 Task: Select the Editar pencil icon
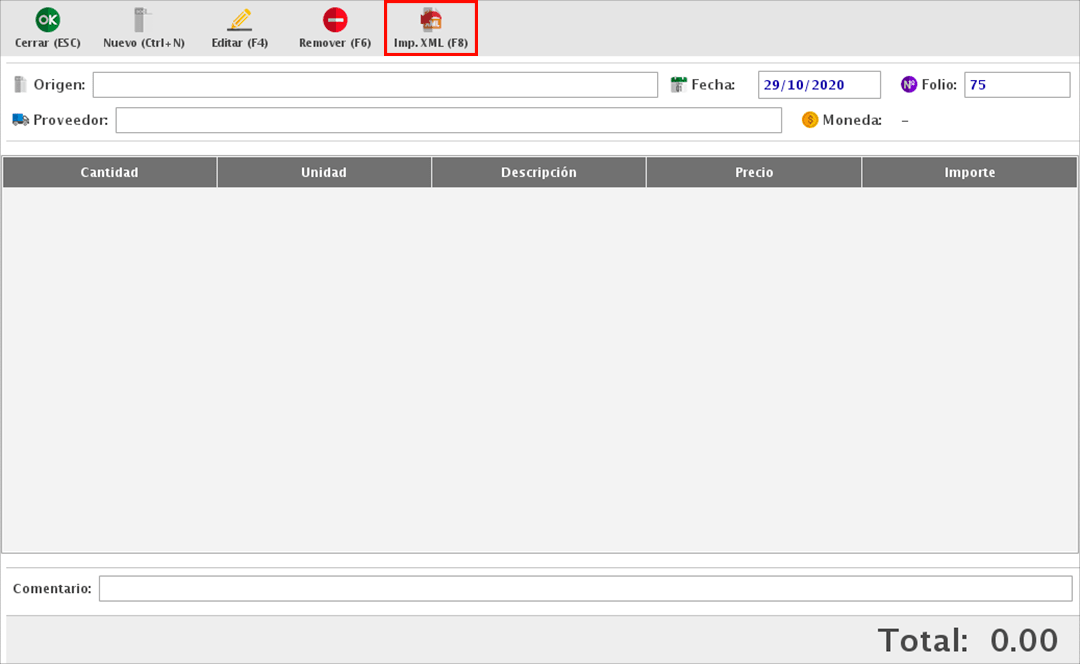(239, 20)
